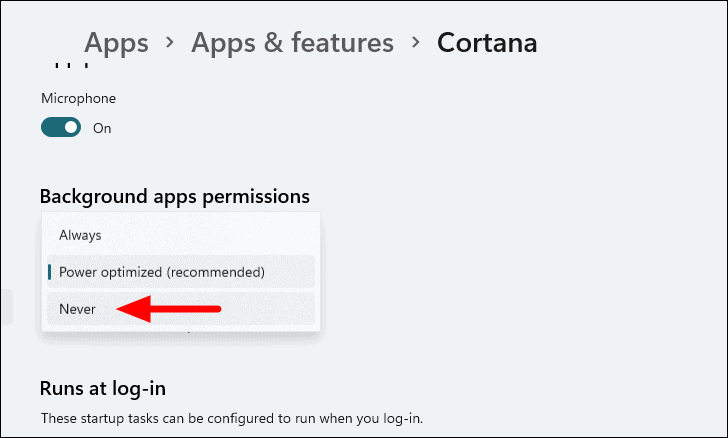Click empty padding below Never option
Screen dimensions: 728x438
click(181, 328)
